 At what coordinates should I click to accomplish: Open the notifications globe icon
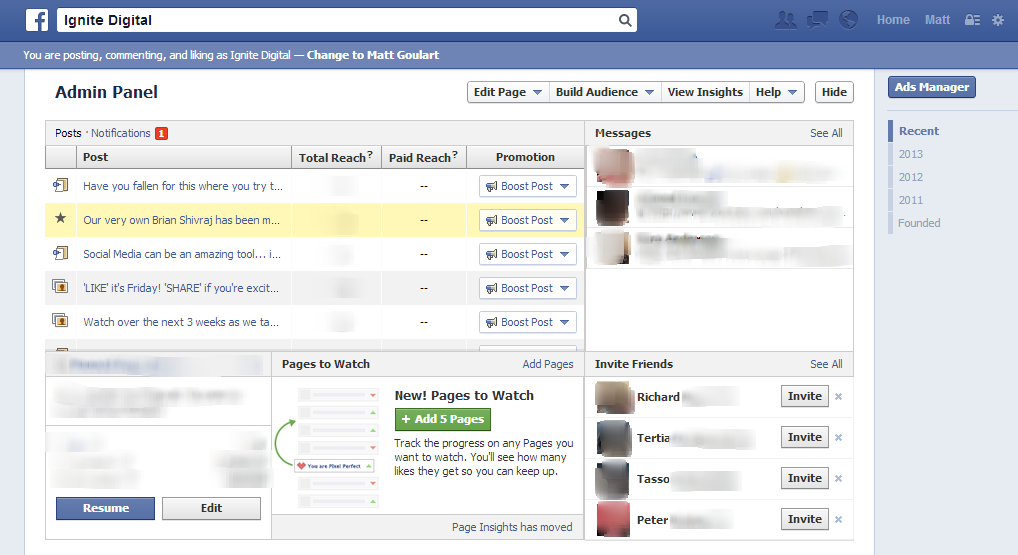[848, 20]
